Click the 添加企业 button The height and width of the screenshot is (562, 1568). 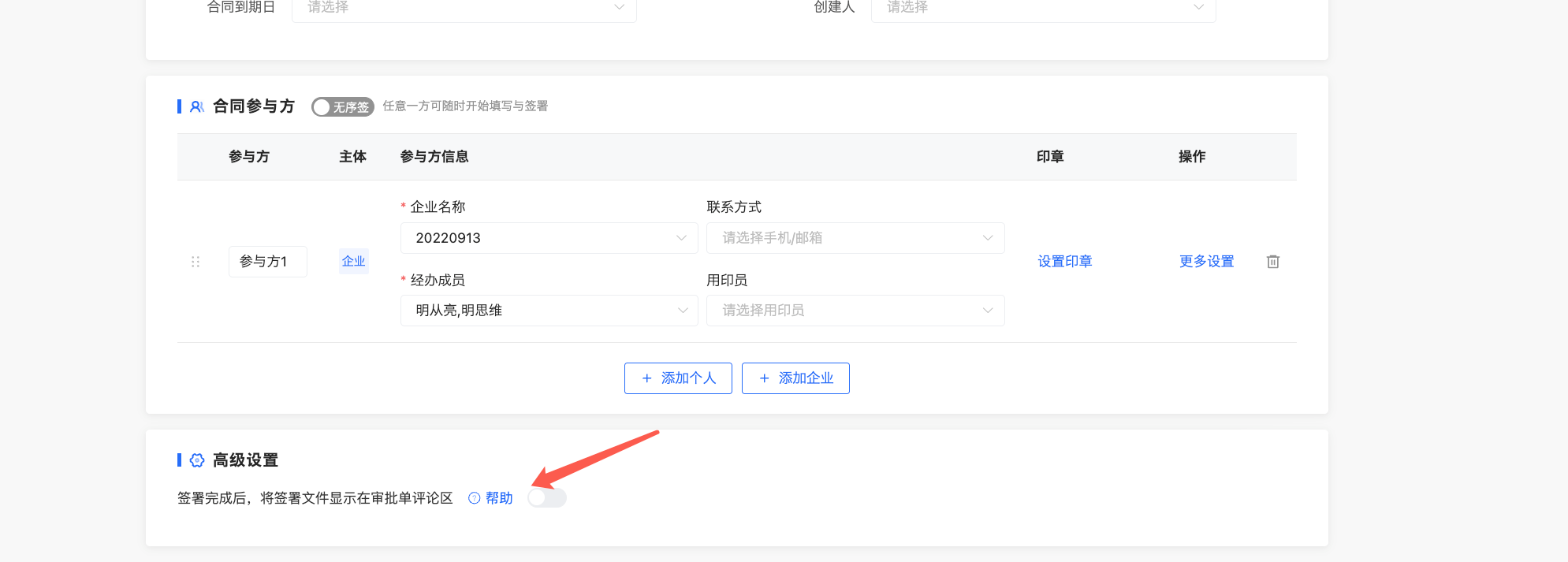795,378
